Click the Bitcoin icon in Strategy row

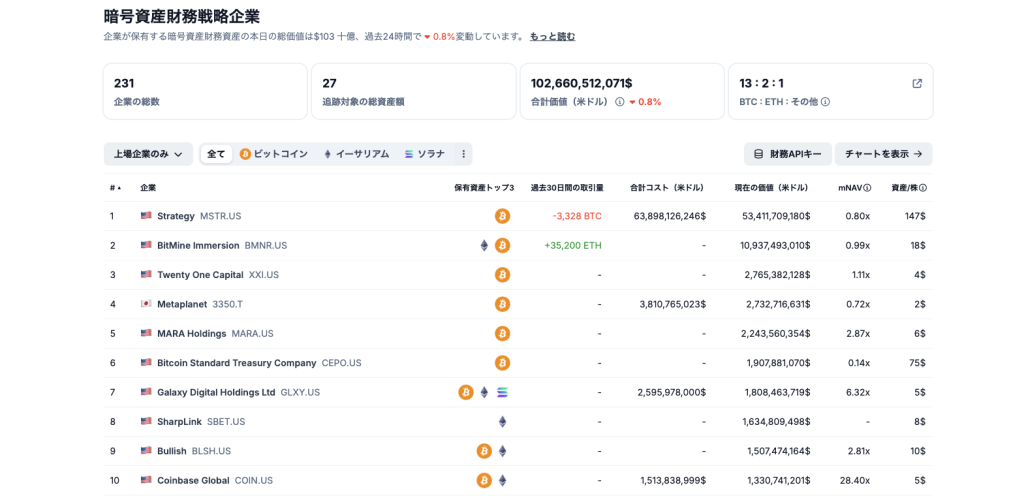(x=502, y=216)
